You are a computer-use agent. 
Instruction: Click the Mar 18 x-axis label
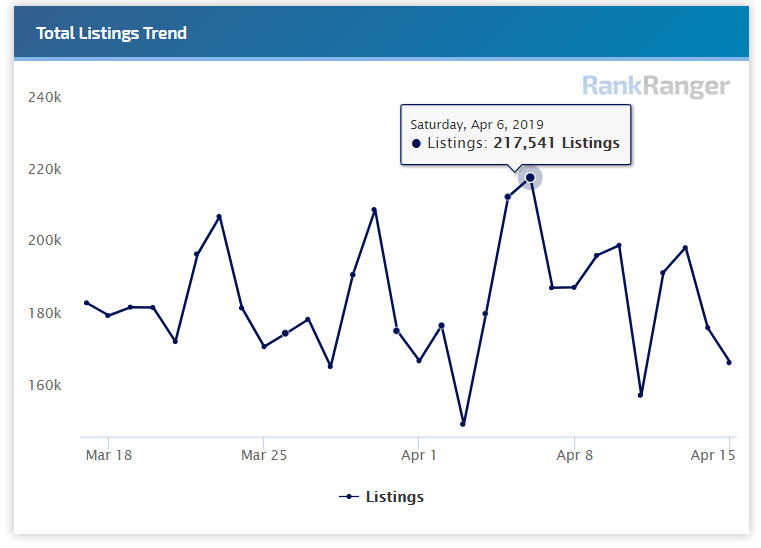109,455
